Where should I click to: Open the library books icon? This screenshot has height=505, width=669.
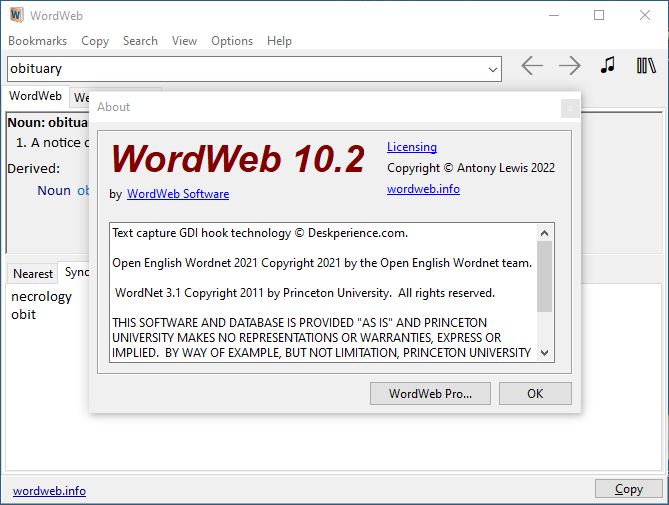pos(646,66)
